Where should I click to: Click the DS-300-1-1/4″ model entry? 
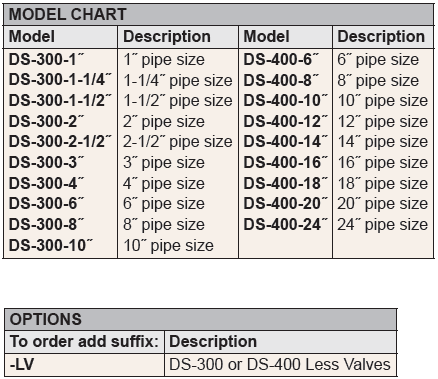point(60,80)
